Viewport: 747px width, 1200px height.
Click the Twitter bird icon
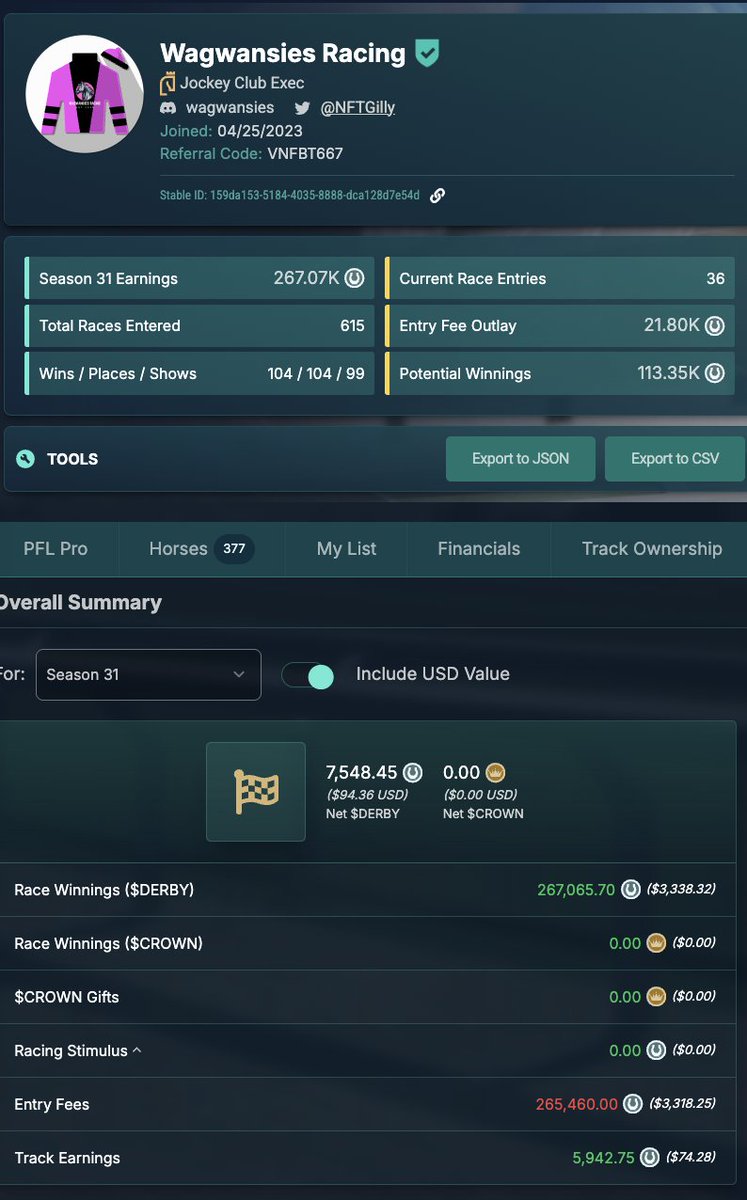coord(302,107)
